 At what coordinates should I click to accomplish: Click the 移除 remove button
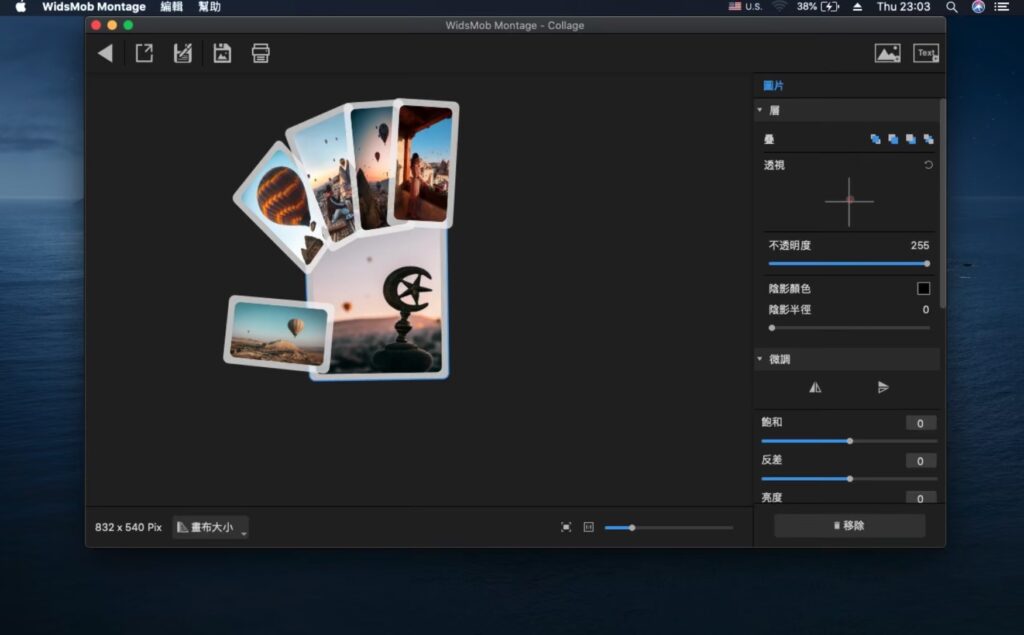[x=849, y=525]
